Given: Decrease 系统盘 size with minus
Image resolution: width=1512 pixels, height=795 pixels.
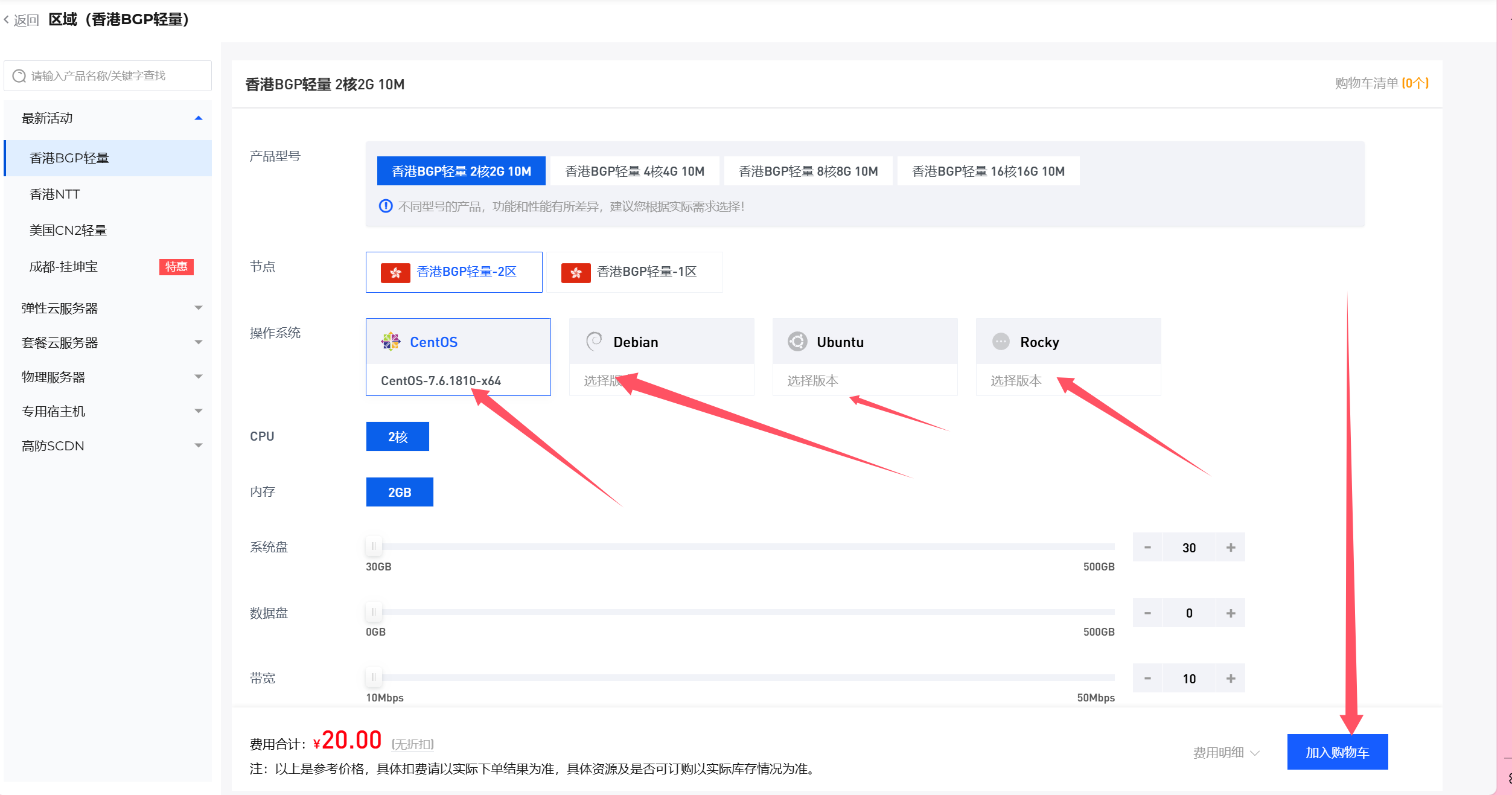Looking at the screenshot, I should pyautogui.click(x=1147, y=548).
